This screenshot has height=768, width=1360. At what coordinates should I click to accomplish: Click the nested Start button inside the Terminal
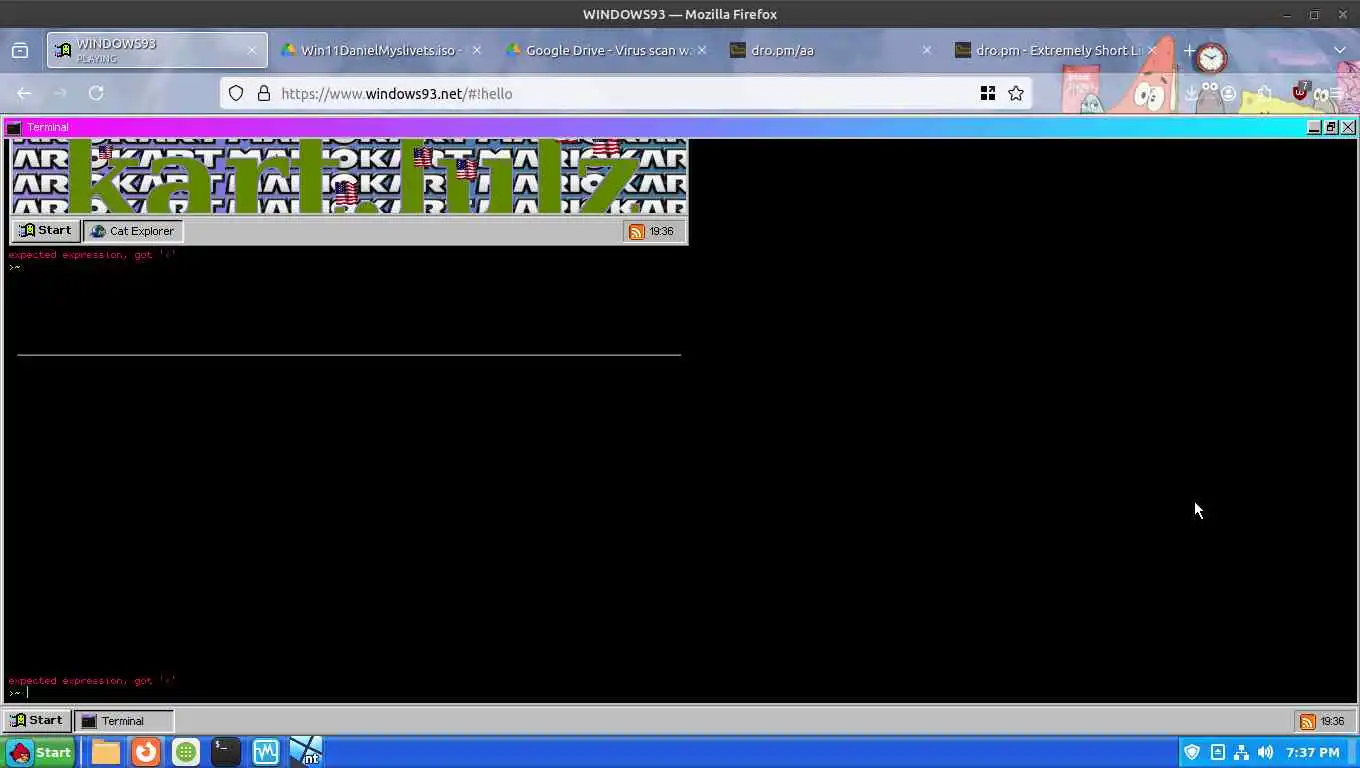click(x=46, y=231)
